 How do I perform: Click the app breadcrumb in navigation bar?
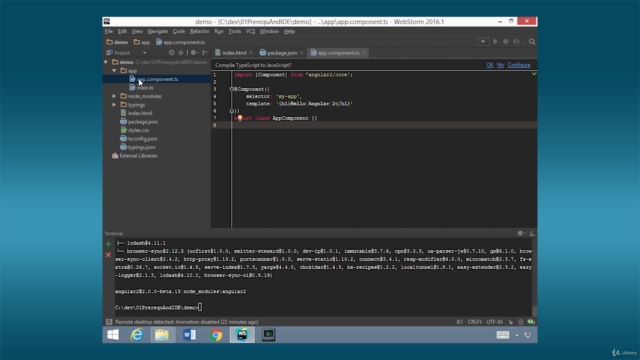coord(142,42)
